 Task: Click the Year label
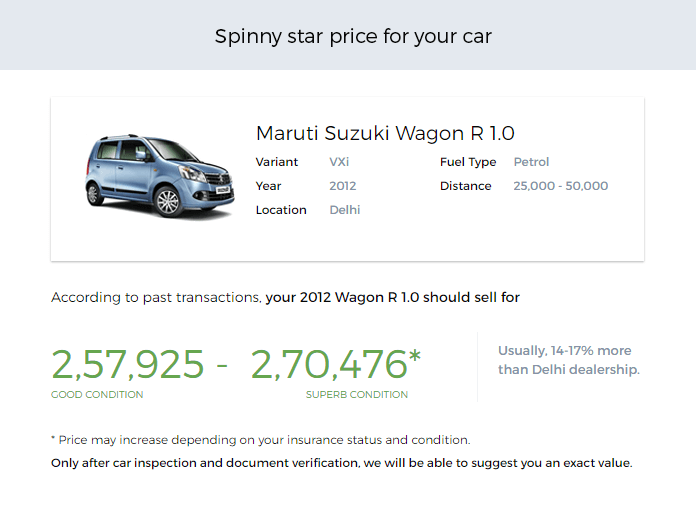pyautogui.click(x=268, y=186)
